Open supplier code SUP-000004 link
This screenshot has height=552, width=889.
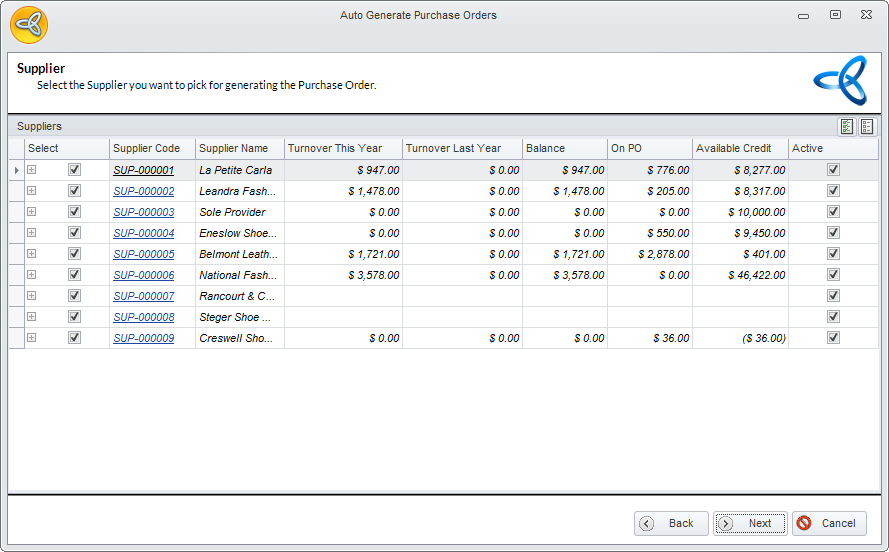tap(143, 233)
